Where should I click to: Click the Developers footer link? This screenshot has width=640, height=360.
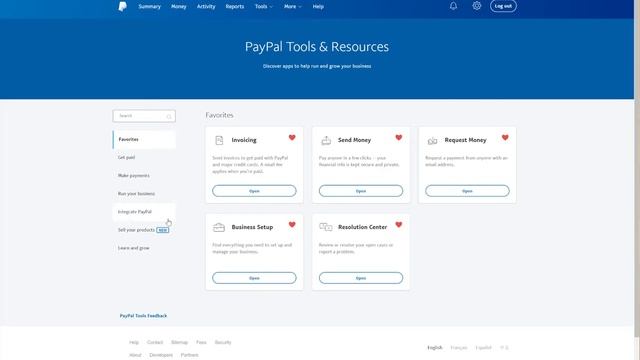pyautogui.click(x=161, y=355)
